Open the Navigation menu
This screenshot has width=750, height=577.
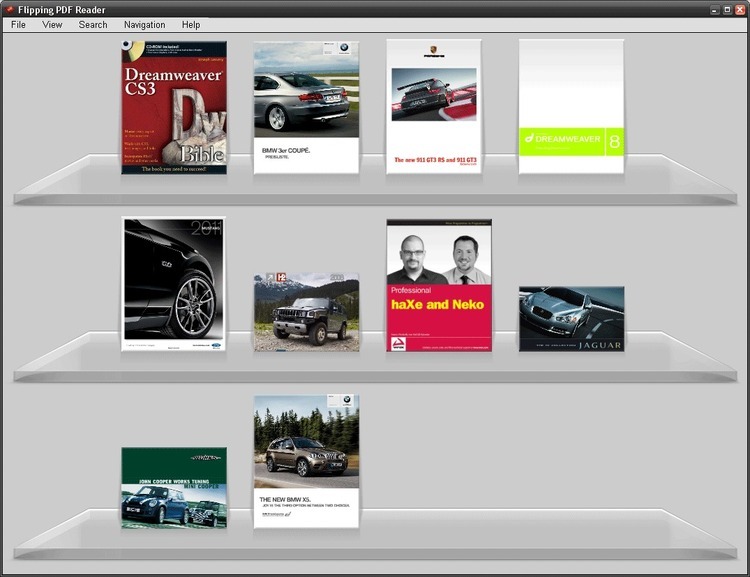144,25
